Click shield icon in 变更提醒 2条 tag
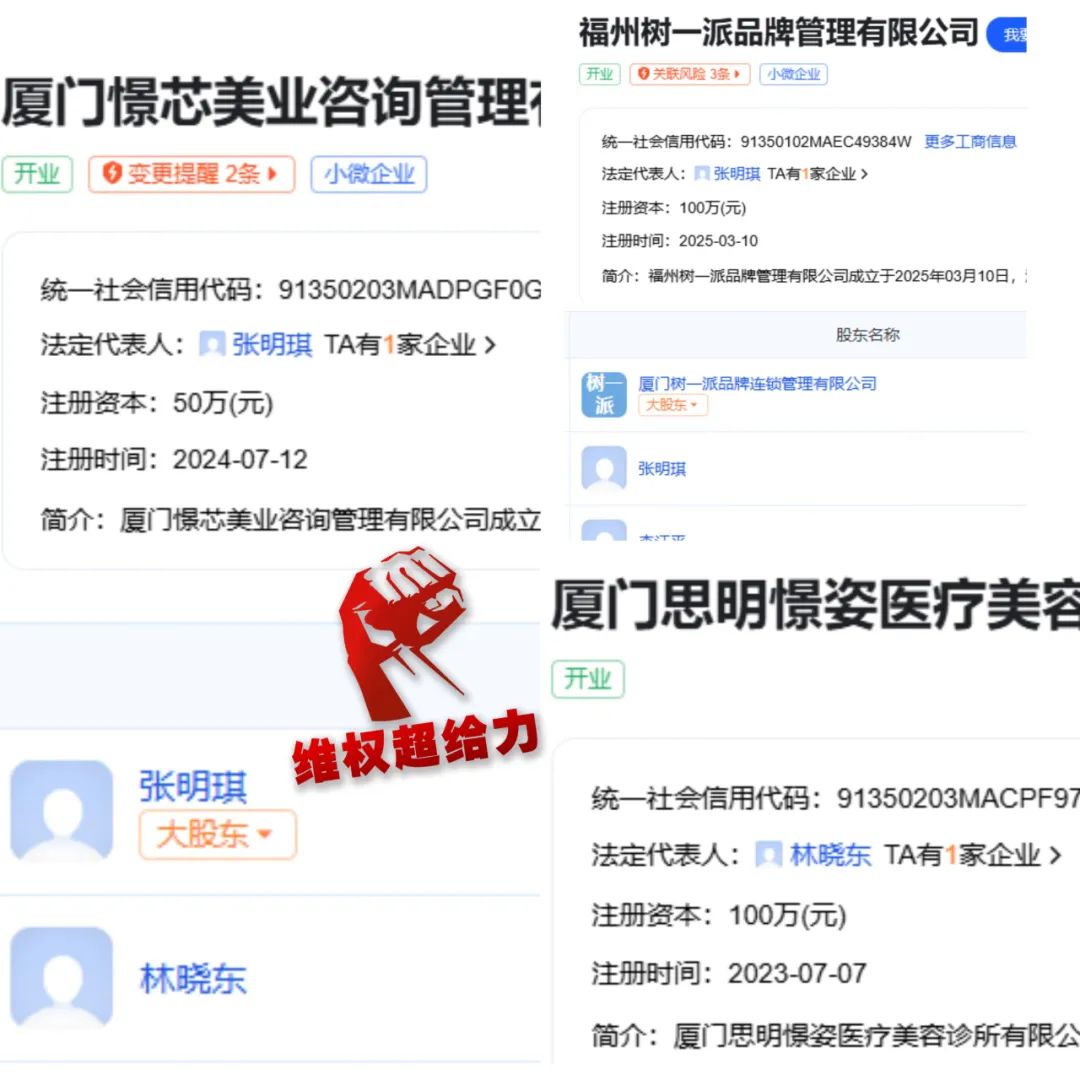The image size is (1080, 1080). 112,173
